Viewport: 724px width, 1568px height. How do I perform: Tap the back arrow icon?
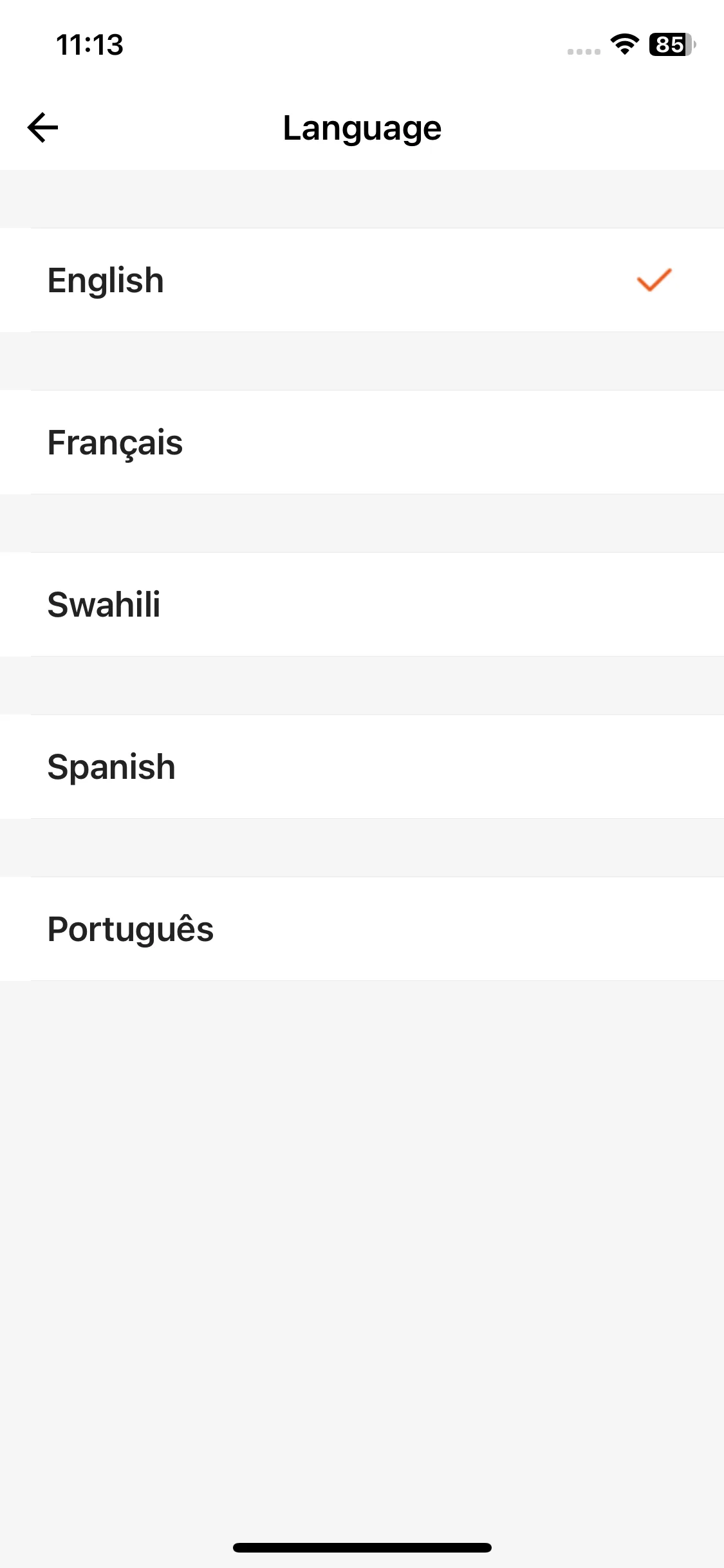(x=42, y=127)
